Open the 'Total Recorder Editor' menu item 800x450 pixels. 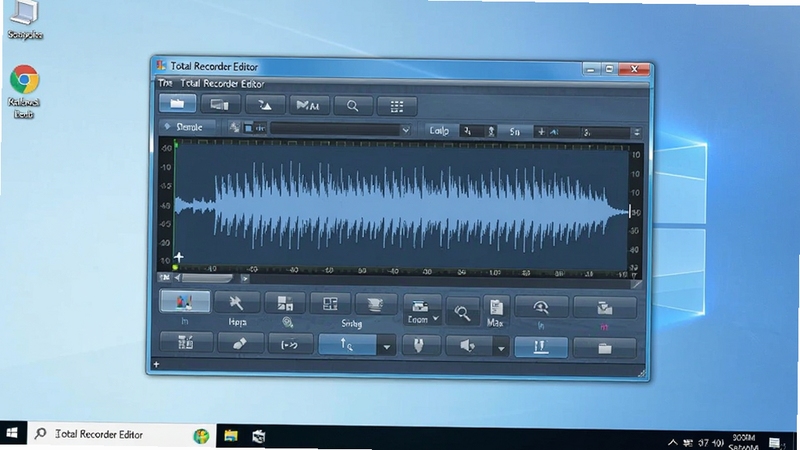[222, 83]
